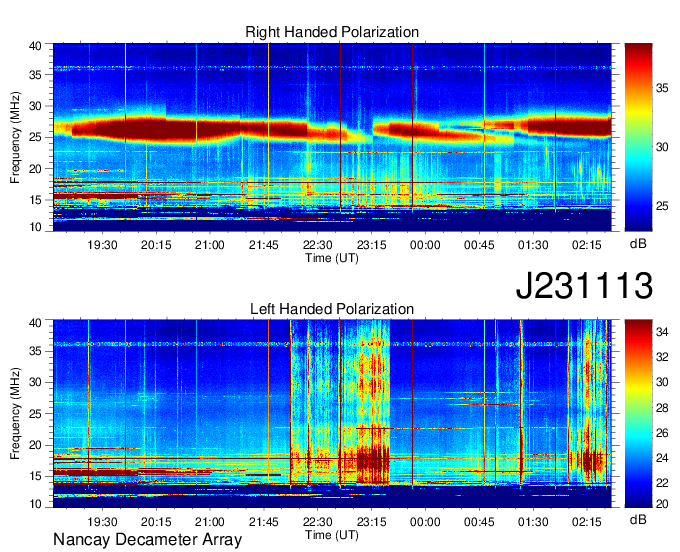
Task: Click the 10 MHz tick of lower plot
Action: click(35, 504)
